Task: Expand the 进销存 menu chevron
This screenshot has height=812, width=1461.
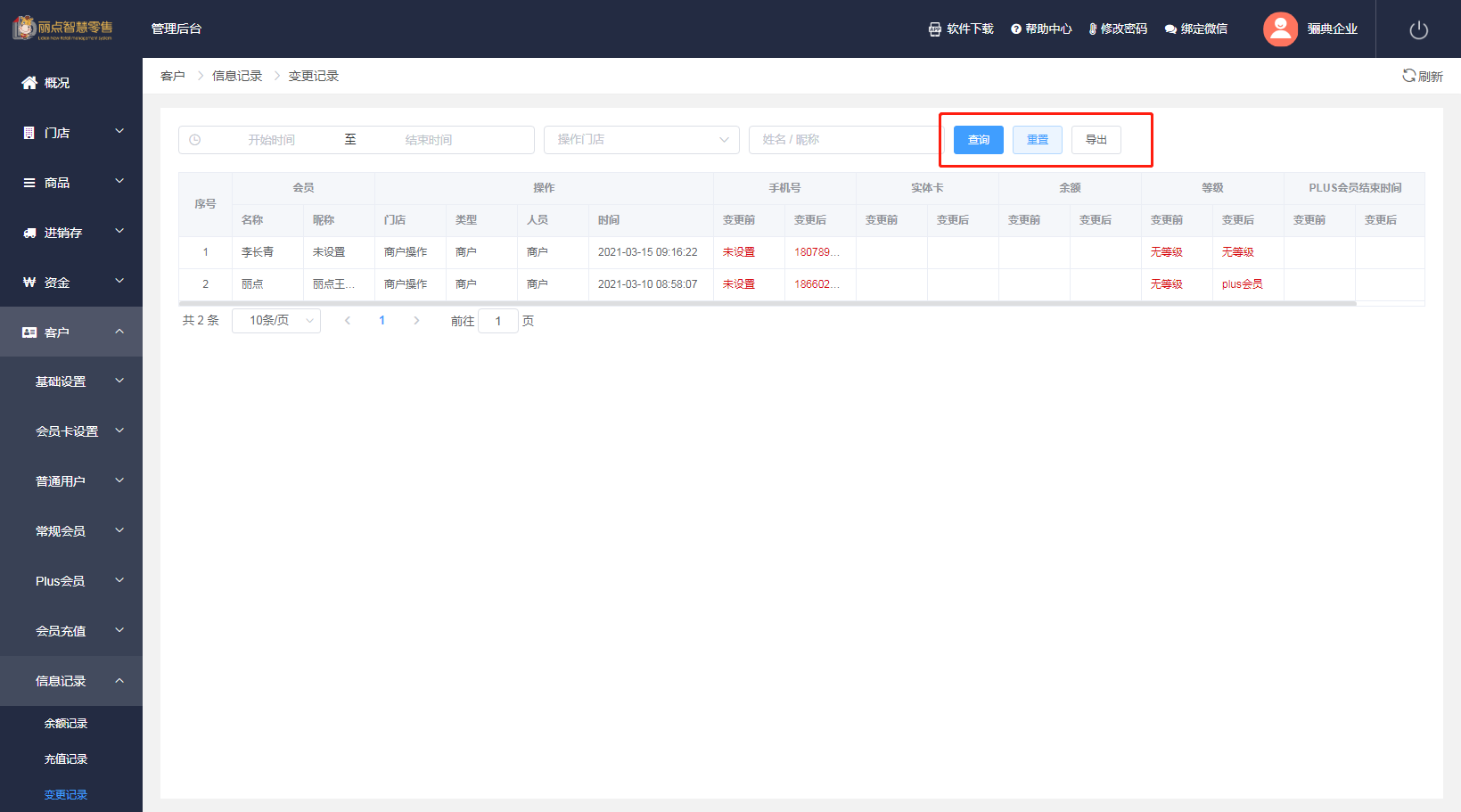Action: (119, 232)
